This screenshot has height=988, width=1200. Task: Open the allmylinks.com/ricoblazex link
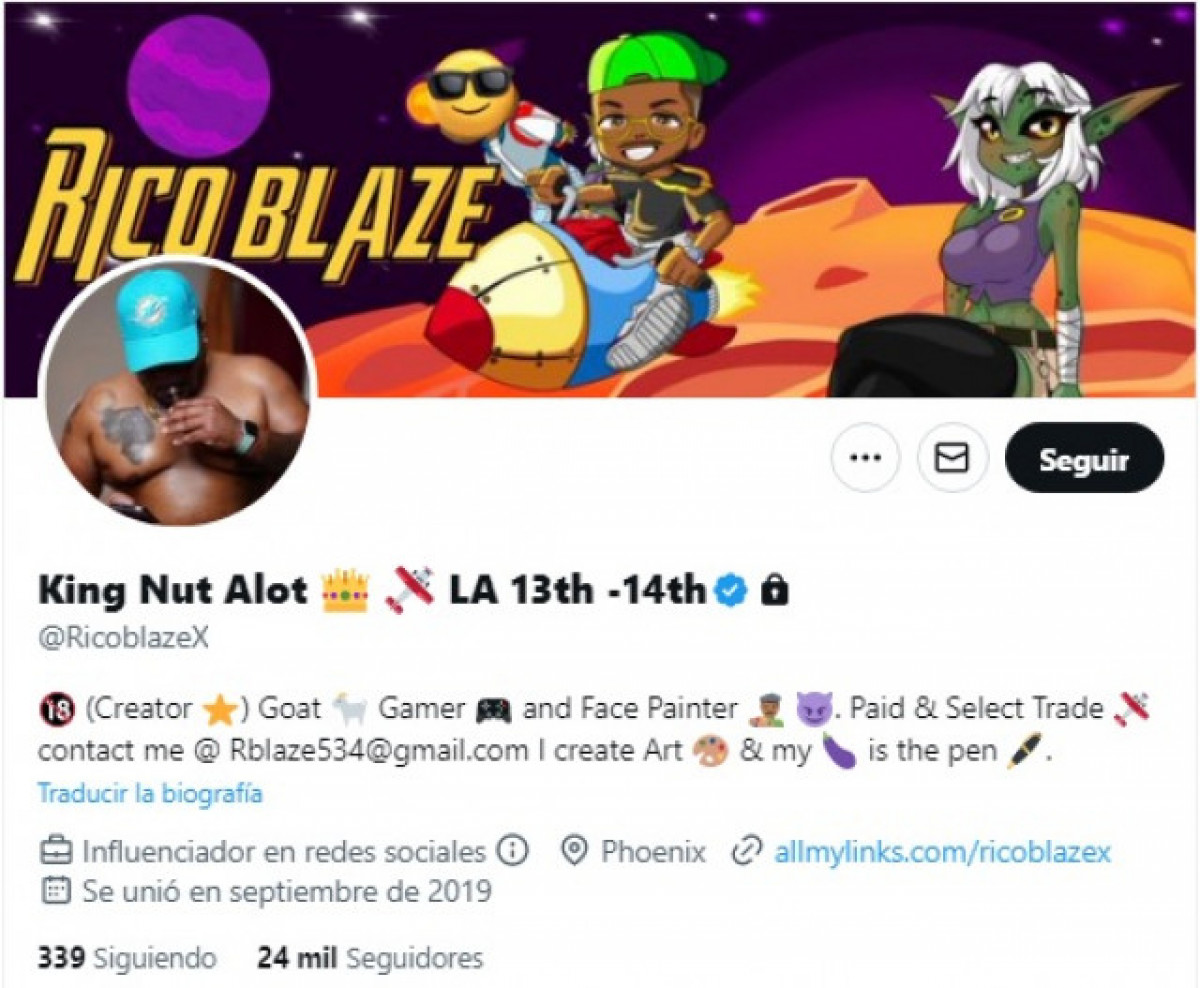(x=942, y=852)
